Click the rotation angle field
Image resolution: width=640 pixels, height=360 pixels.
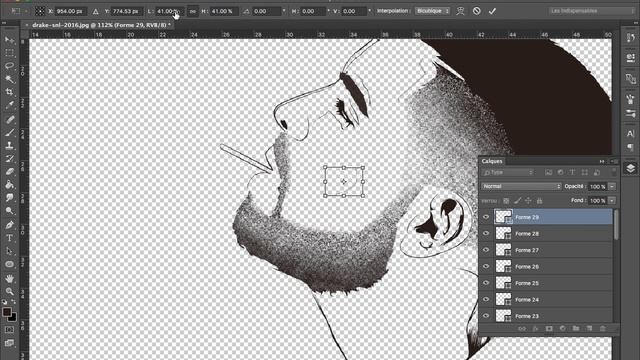pos(266,11)
